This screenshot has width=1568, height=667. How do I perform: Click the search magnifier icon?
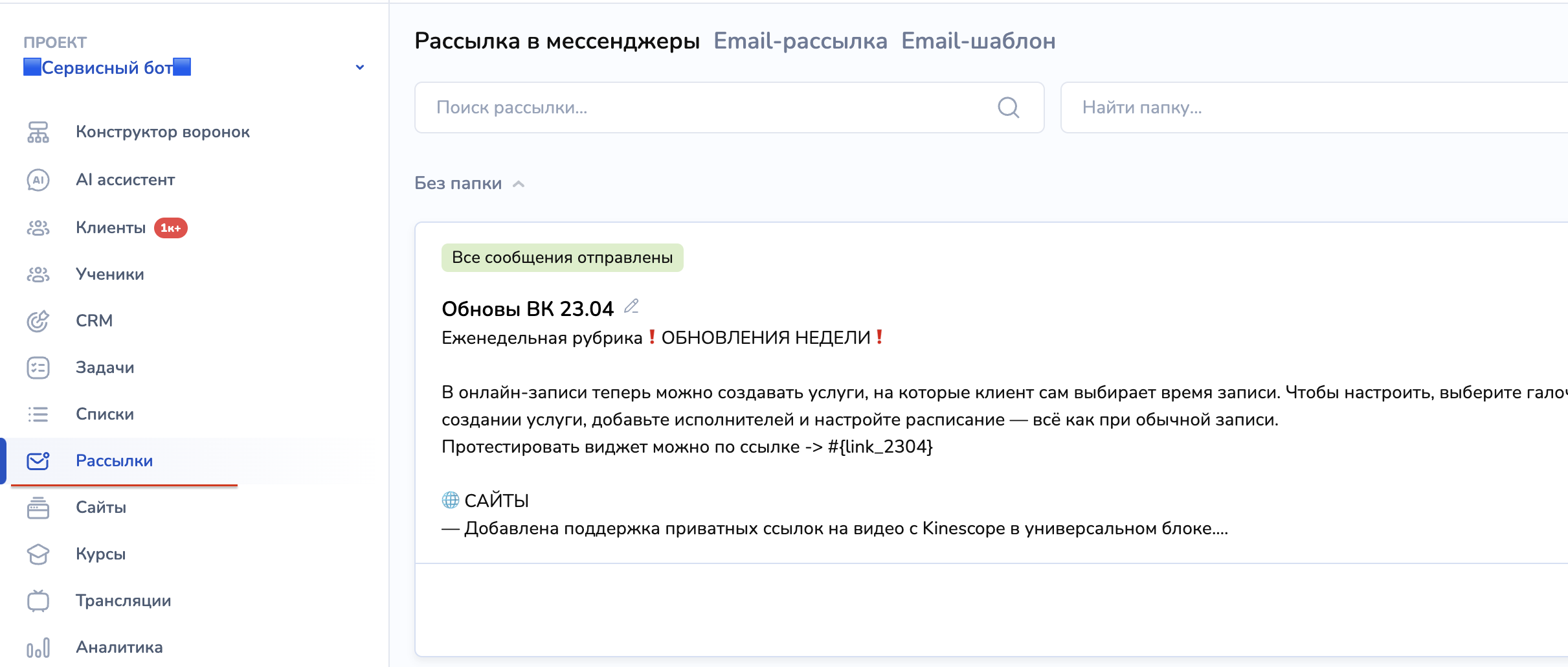pos(1008,107)
